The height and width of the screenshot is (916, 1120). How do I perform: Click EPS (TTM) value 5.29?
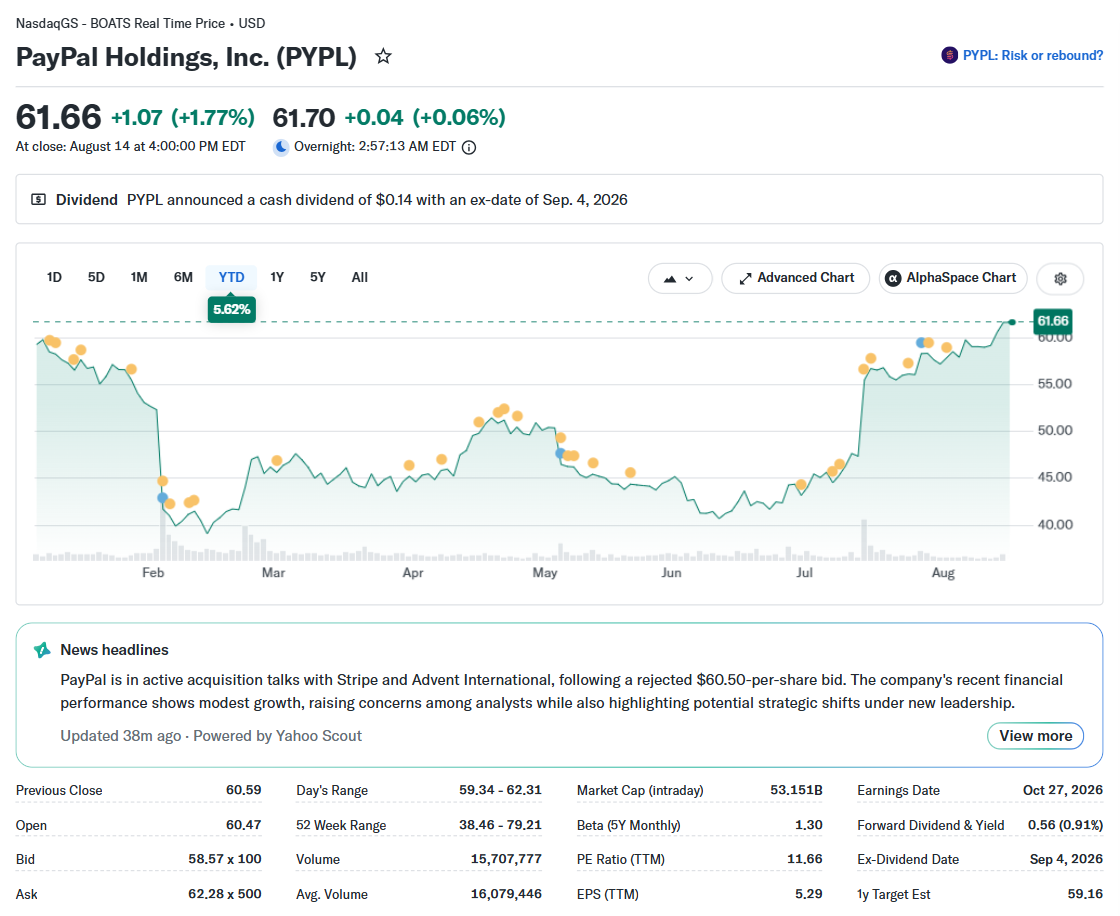pos(809,894)
